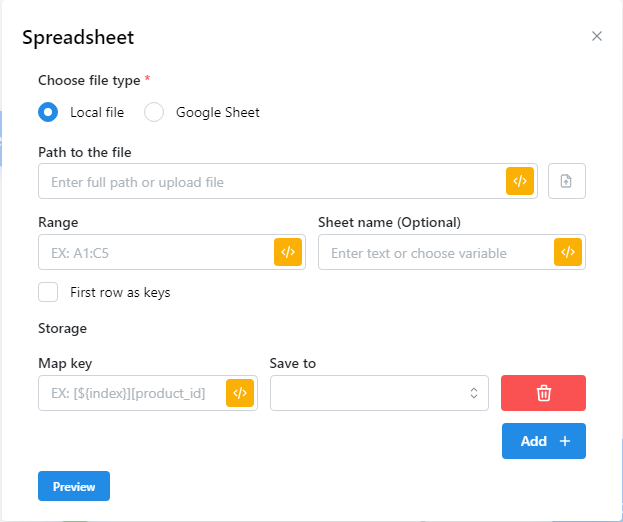Close the Spreadsheet dialog
Image resolution: width=623 pixels, height=522 pixels.
click(597, 36)
